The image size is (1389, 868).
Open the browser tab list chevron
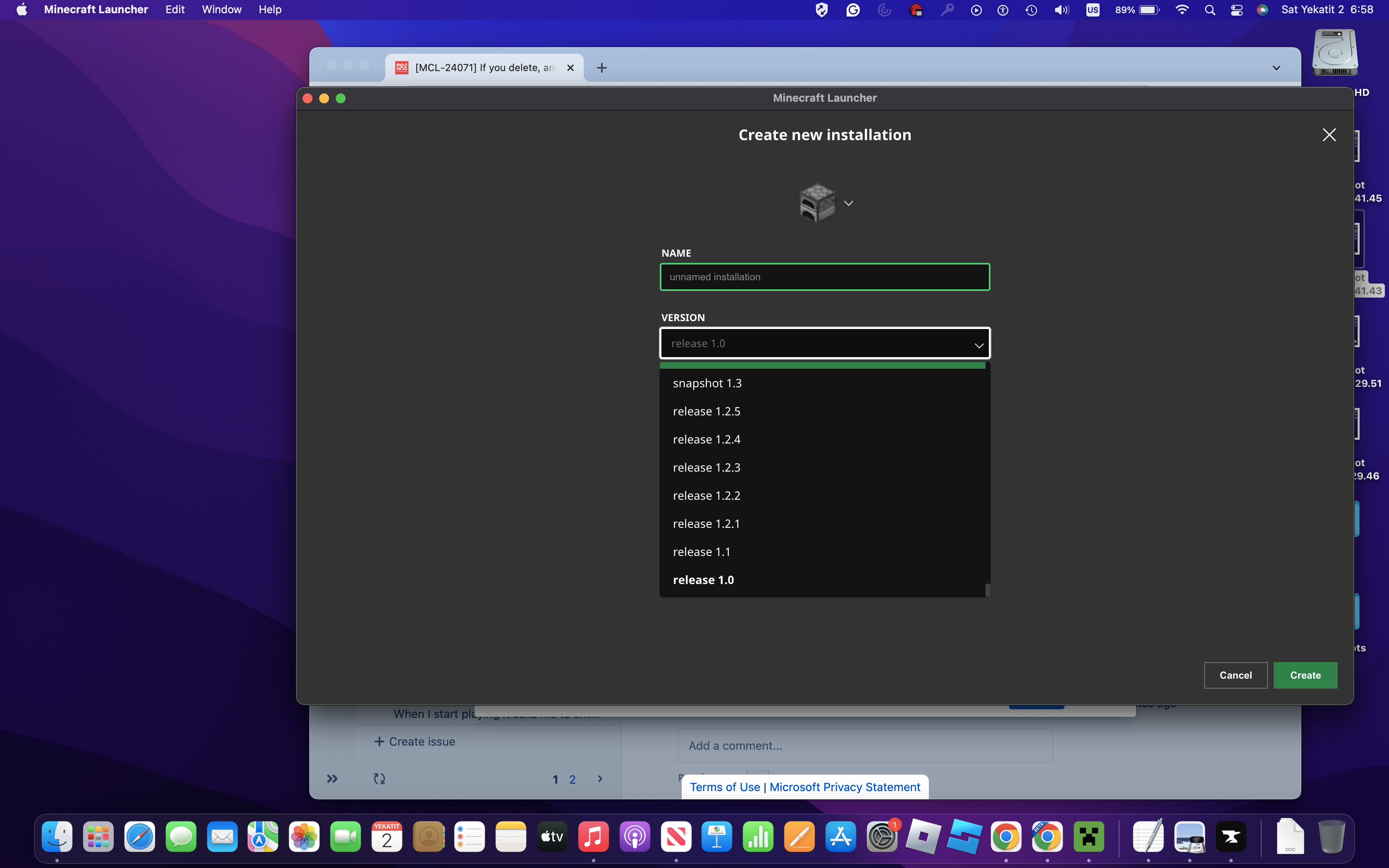(x=1276, y=68)
